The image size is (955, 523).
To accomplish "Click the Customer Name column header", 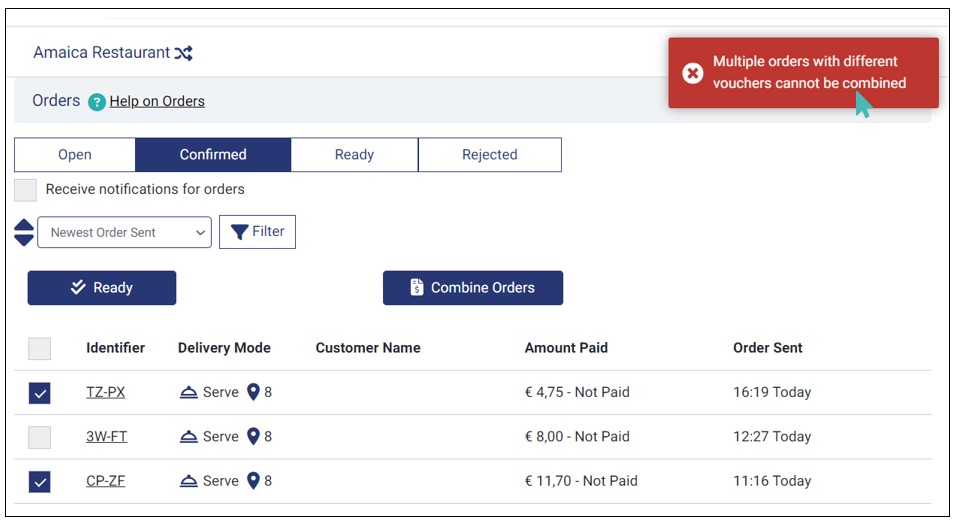I will 368,348.
